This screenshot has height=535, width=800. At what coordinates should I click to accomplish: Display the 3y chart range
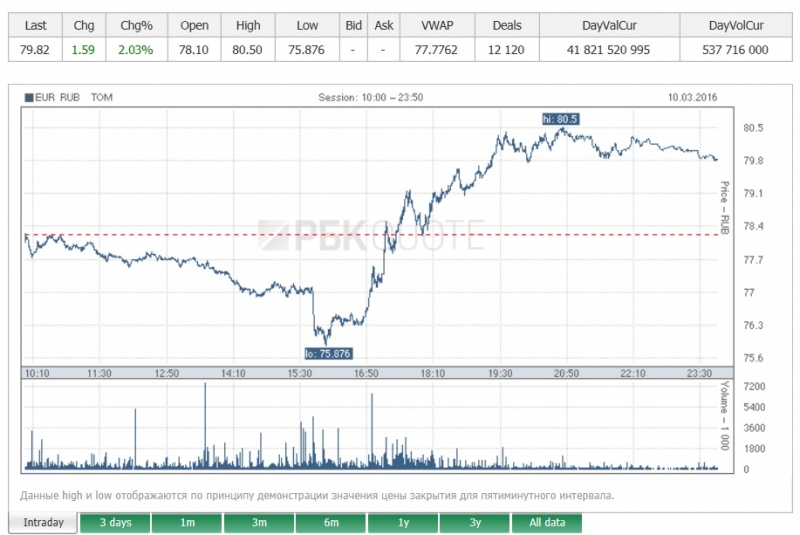[475, 523]
